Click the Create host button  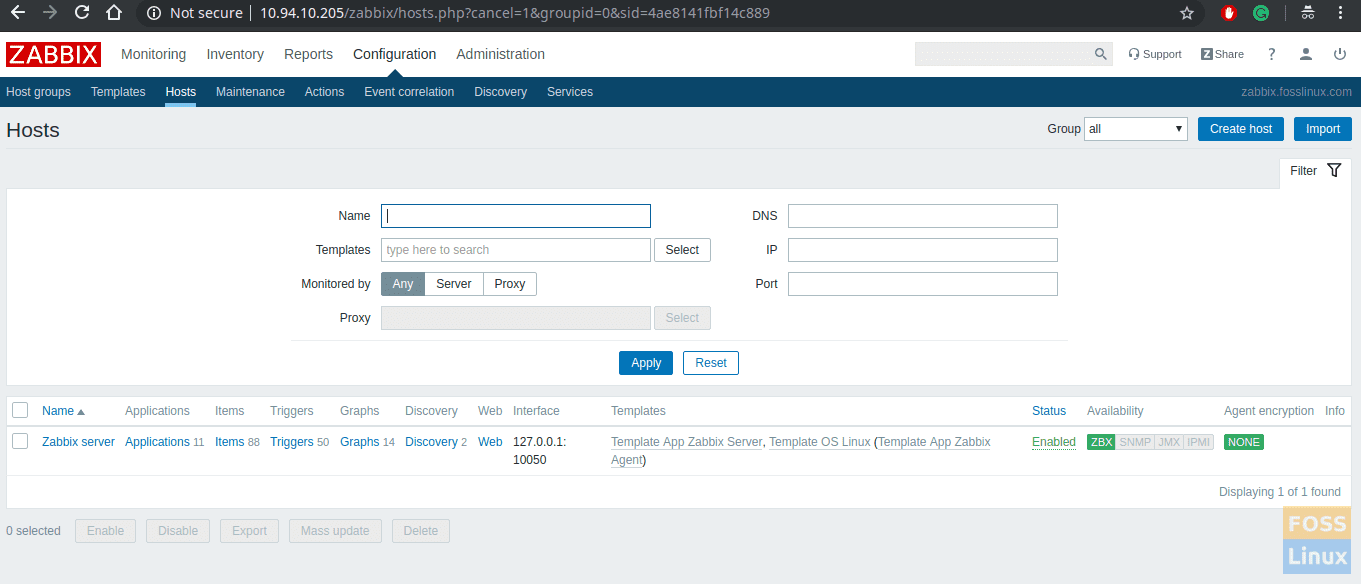[x=1241, y=129]
